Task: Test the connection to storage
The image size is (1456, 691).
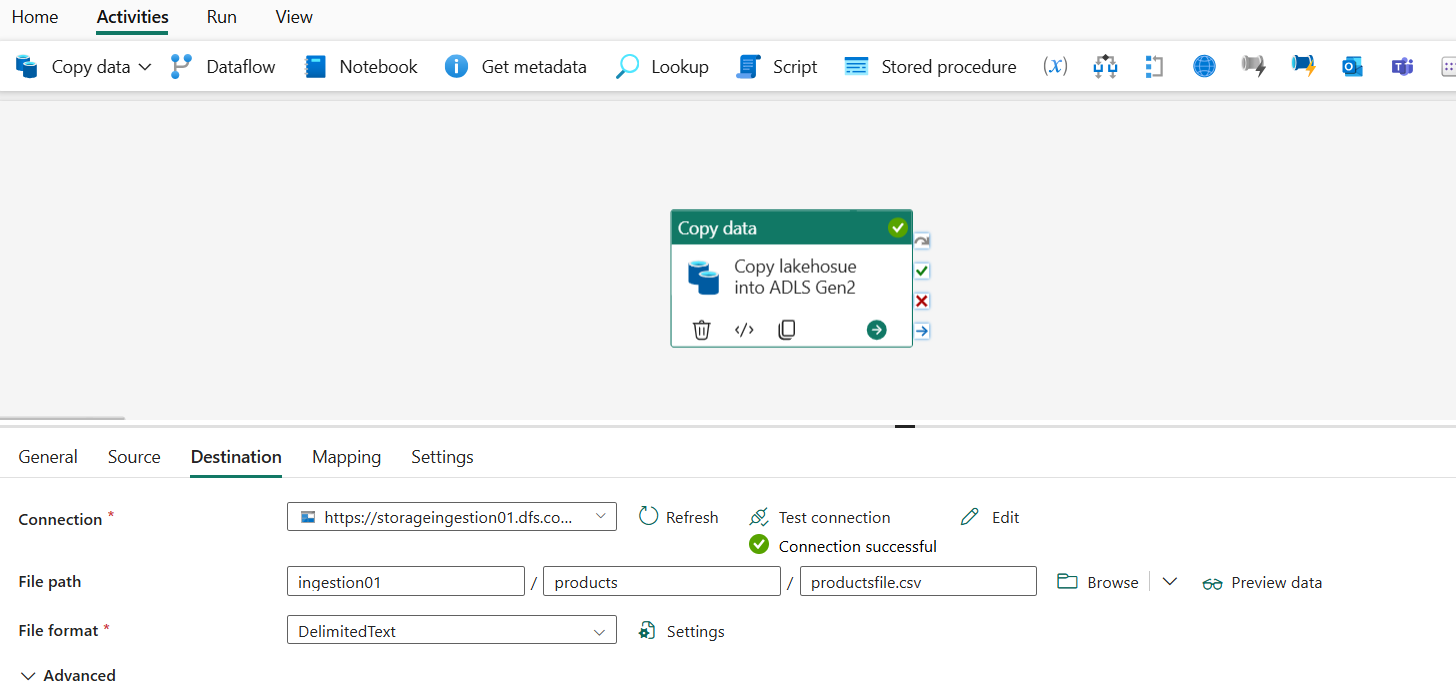Action: (819, 517)
